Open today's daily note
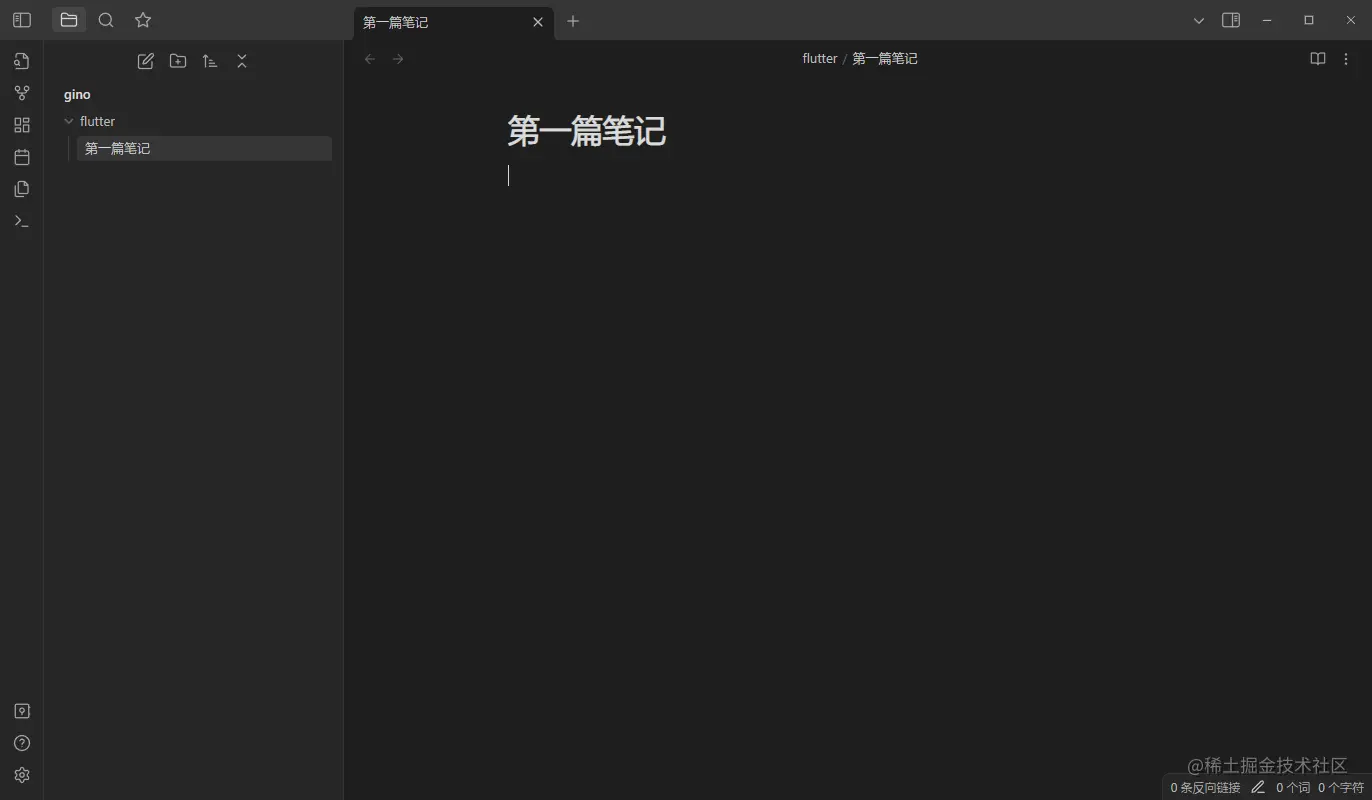1372x800 pixels. 22,157
